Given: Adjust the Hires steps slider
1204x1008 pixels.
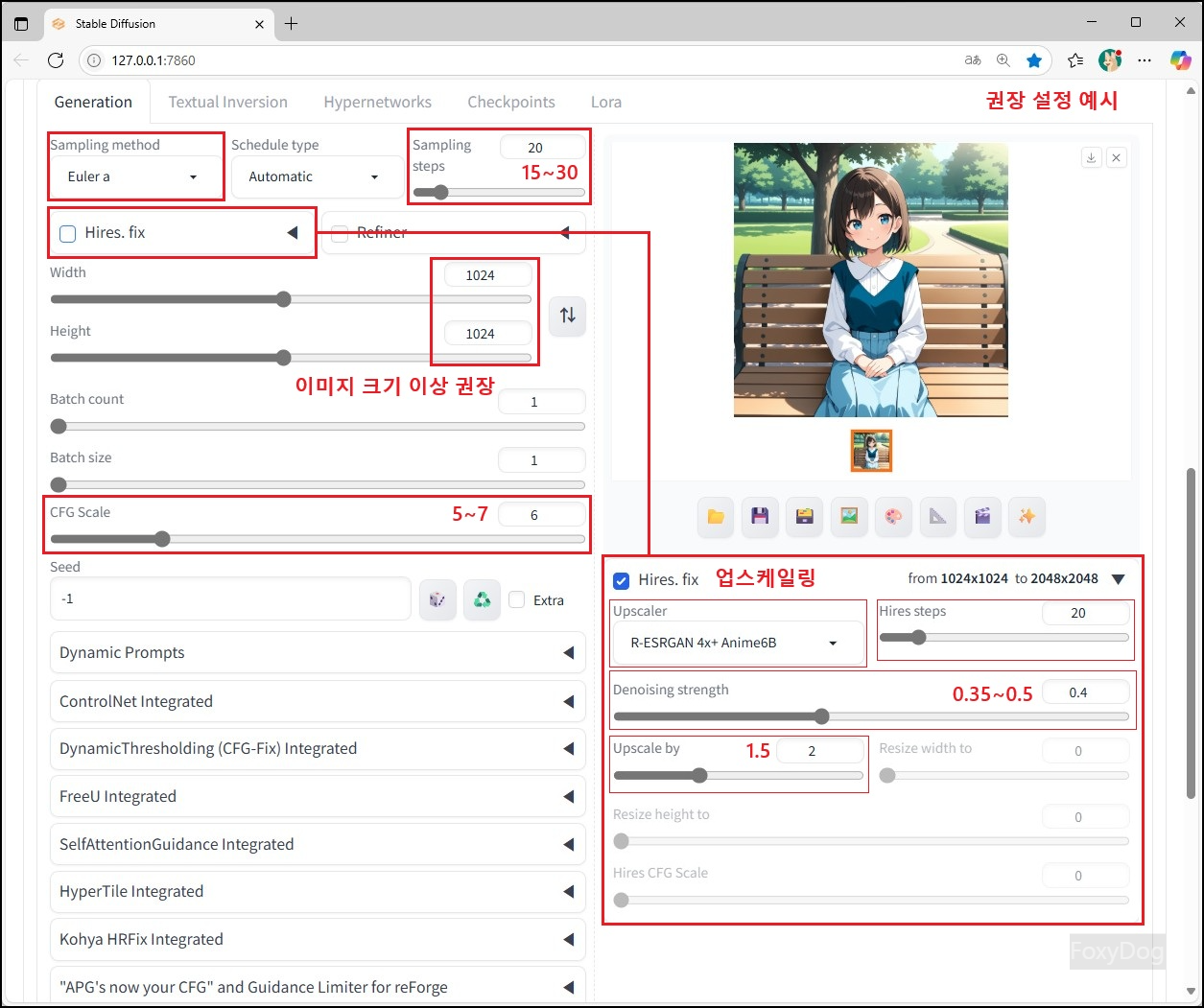Looking at the screenshot, I should tap(1004, 637).
